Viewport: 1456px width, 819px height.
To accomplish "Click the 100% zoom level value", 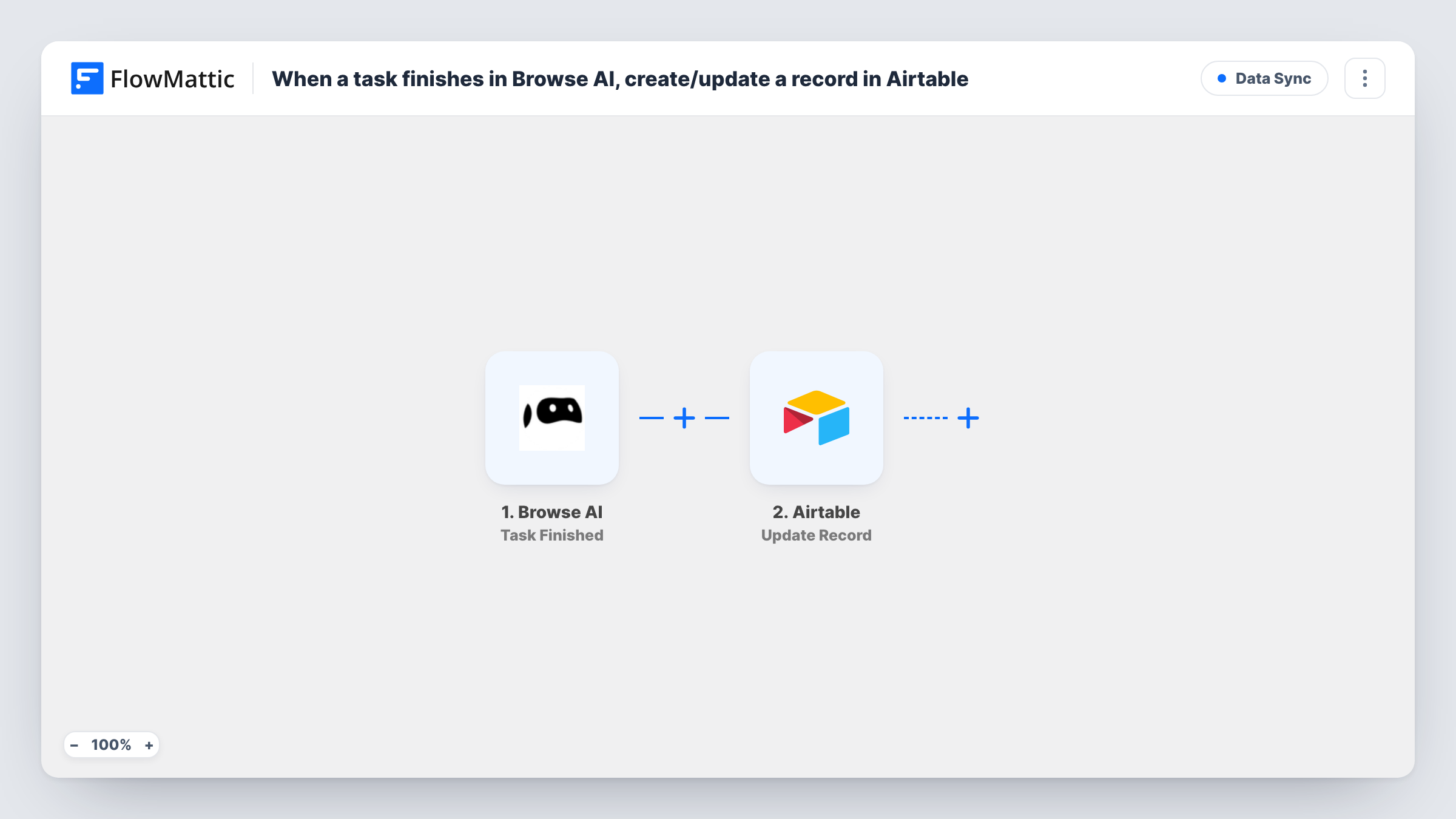I will tap(111, 745).
